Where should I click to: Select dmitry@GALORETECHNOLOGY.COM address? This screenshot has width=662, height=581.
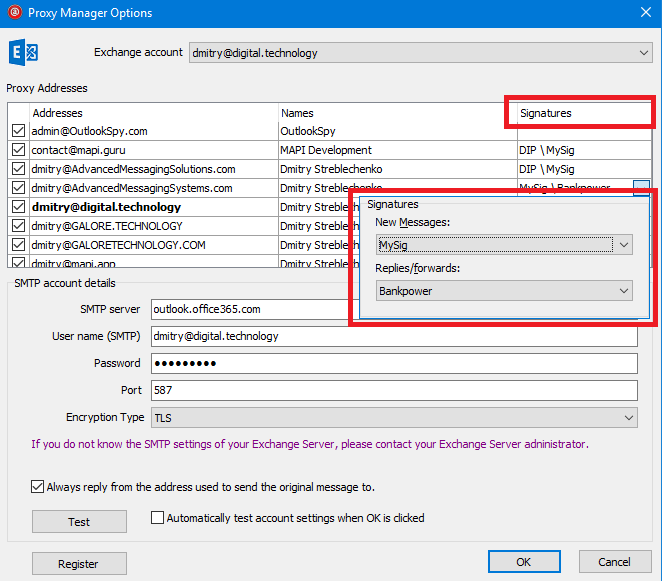pyautogui.click(x=118, y=245)
